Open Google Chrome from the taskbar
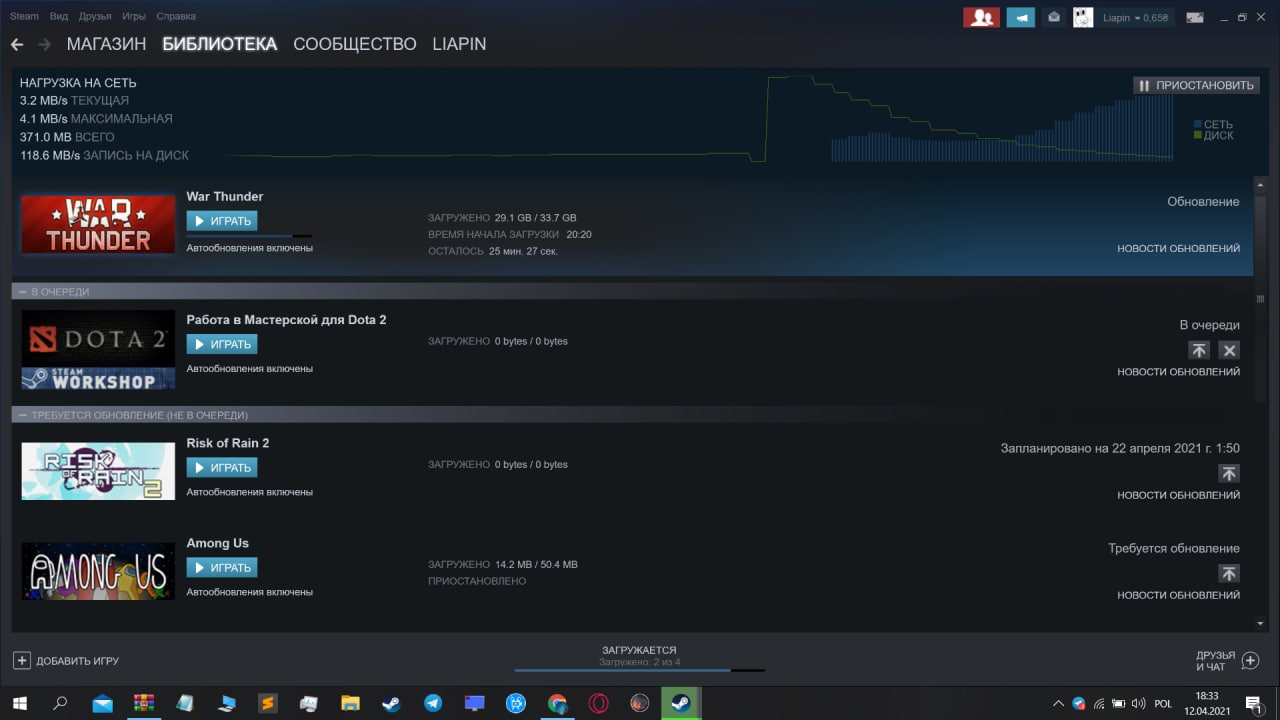Screen dimensions: 1280x720 pyautogui.click(x=557, y=703)
